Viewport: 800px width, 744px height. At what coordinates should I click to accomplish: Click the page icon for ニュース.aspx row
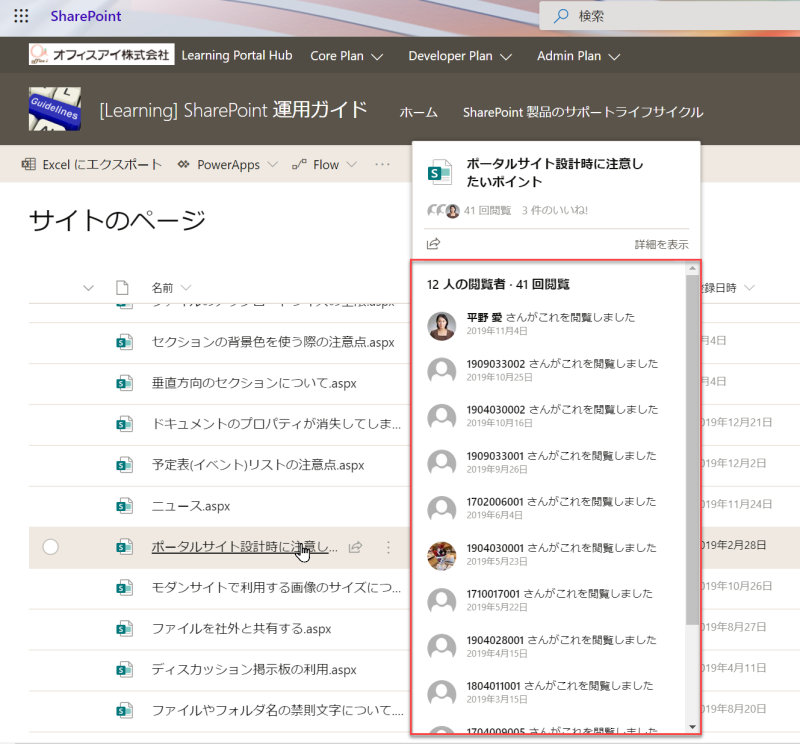click(x=124, y=506)
